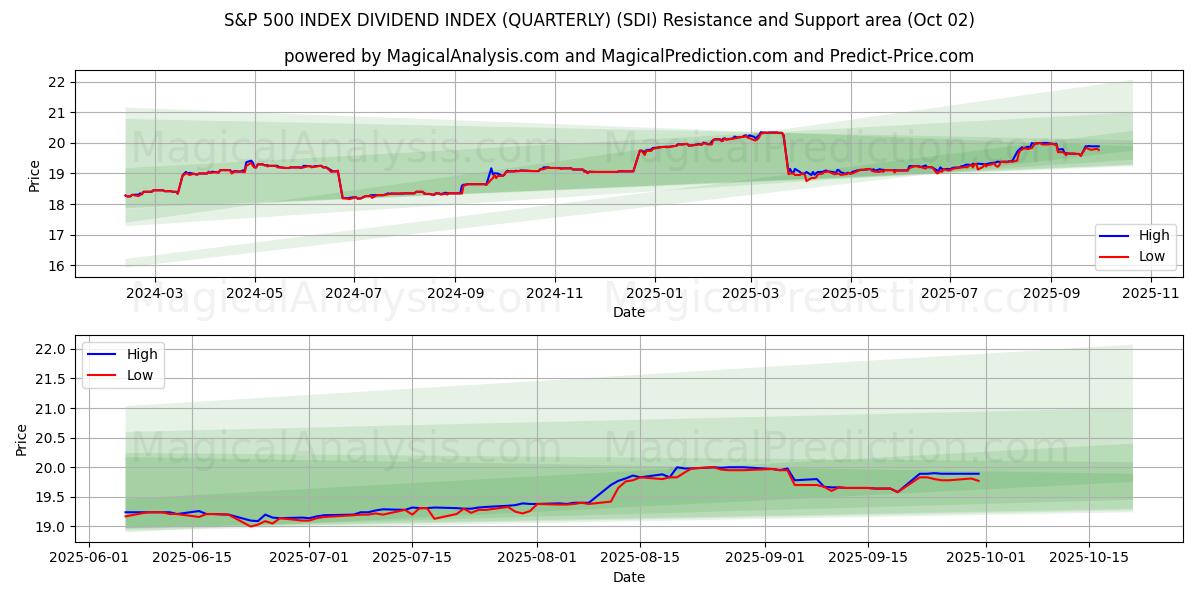Click the 2025-06-01 date tick on bottom chart
The height and width of the screenshot is (600, 1200).
[90, 557]
